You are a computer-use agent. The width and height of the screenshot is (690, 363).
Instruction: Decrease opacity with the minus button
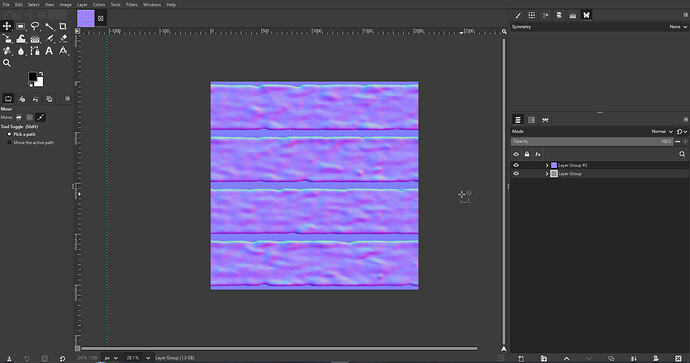point(678,141)
